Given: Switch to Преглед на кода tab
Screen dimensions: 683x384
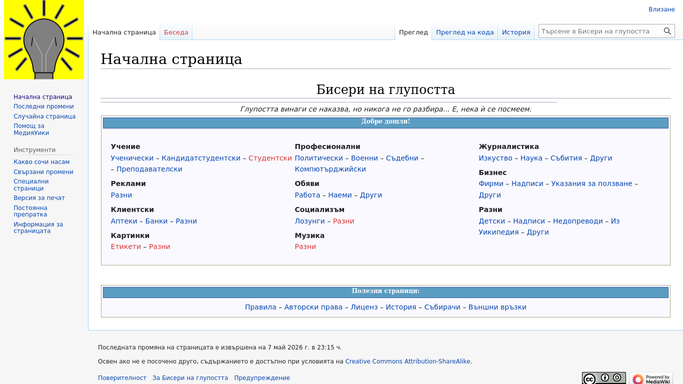Looking at the screenshot, I should (465, 32).
